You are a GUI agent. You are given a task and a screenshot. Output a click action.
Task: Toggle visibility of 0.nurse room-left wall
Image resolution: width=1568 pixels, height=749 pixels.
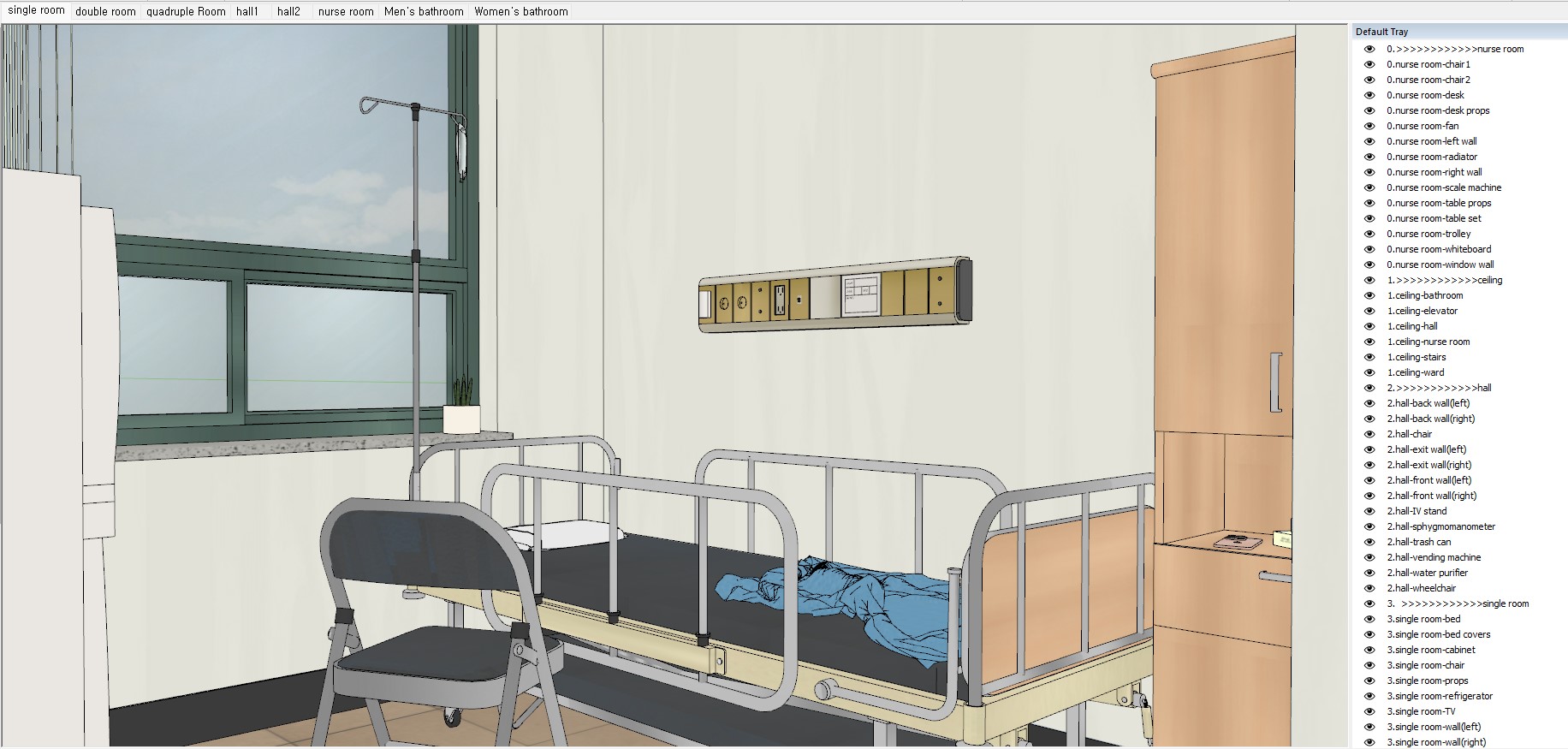1369,141
